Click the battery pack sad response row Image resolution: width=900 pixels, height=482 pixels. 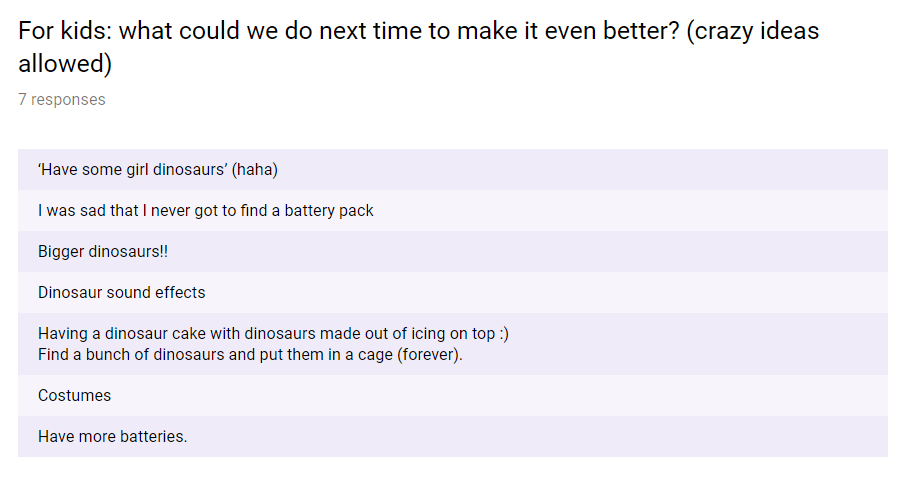click(205, 211)
